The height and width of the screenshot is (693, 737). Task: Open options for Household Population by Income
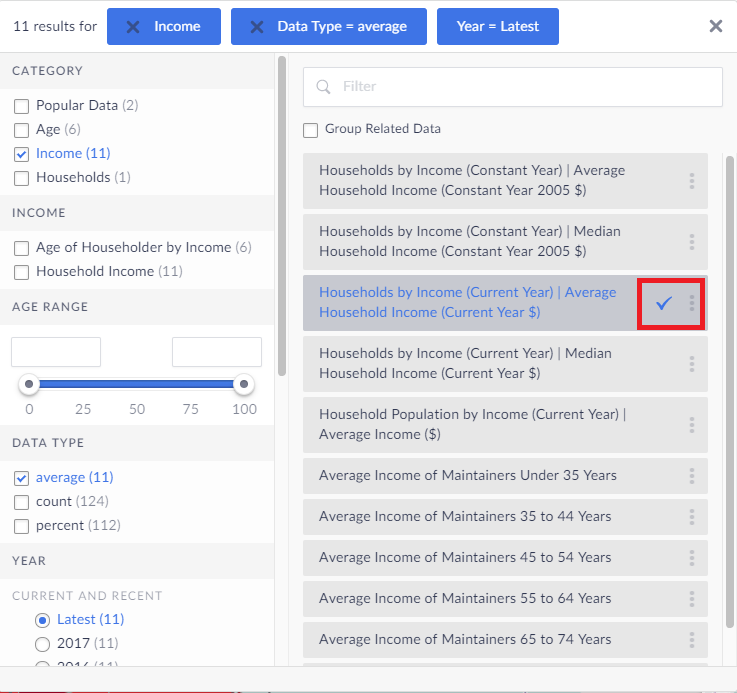[x=691, y=425]
